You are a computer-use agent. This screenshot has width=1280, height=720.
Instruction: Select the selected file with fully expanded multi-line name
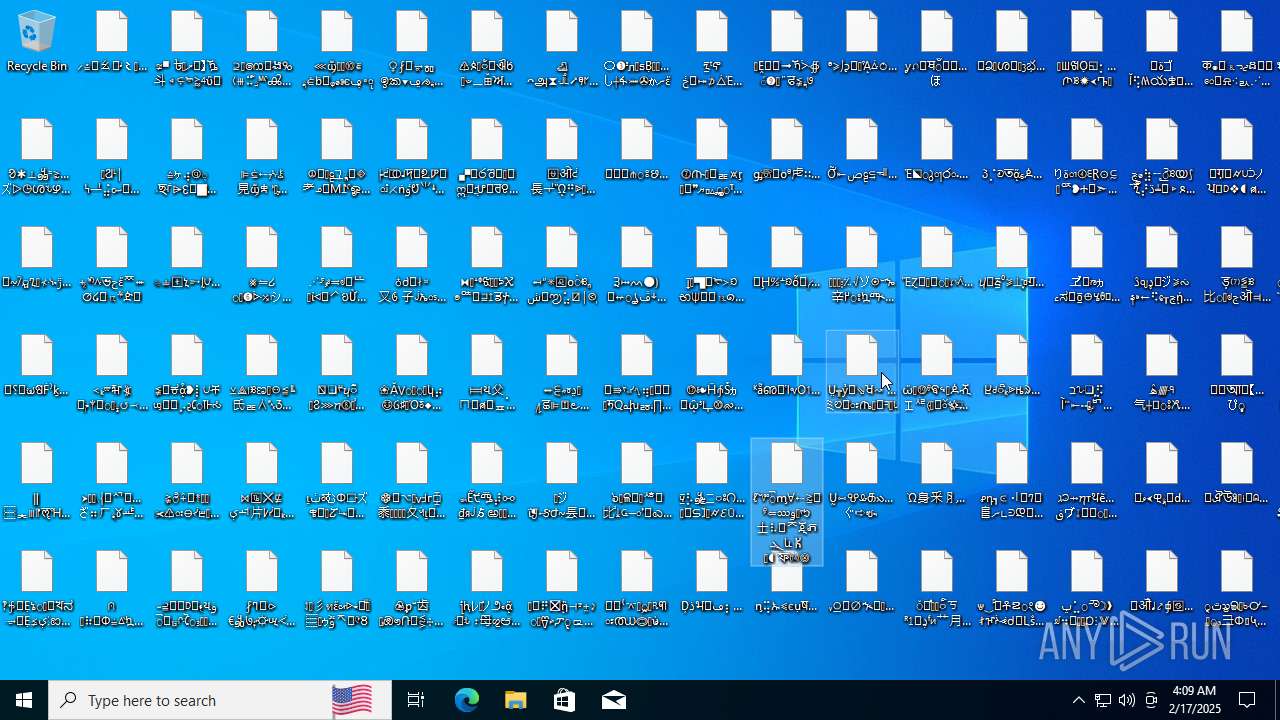click(x=787, y=502)
